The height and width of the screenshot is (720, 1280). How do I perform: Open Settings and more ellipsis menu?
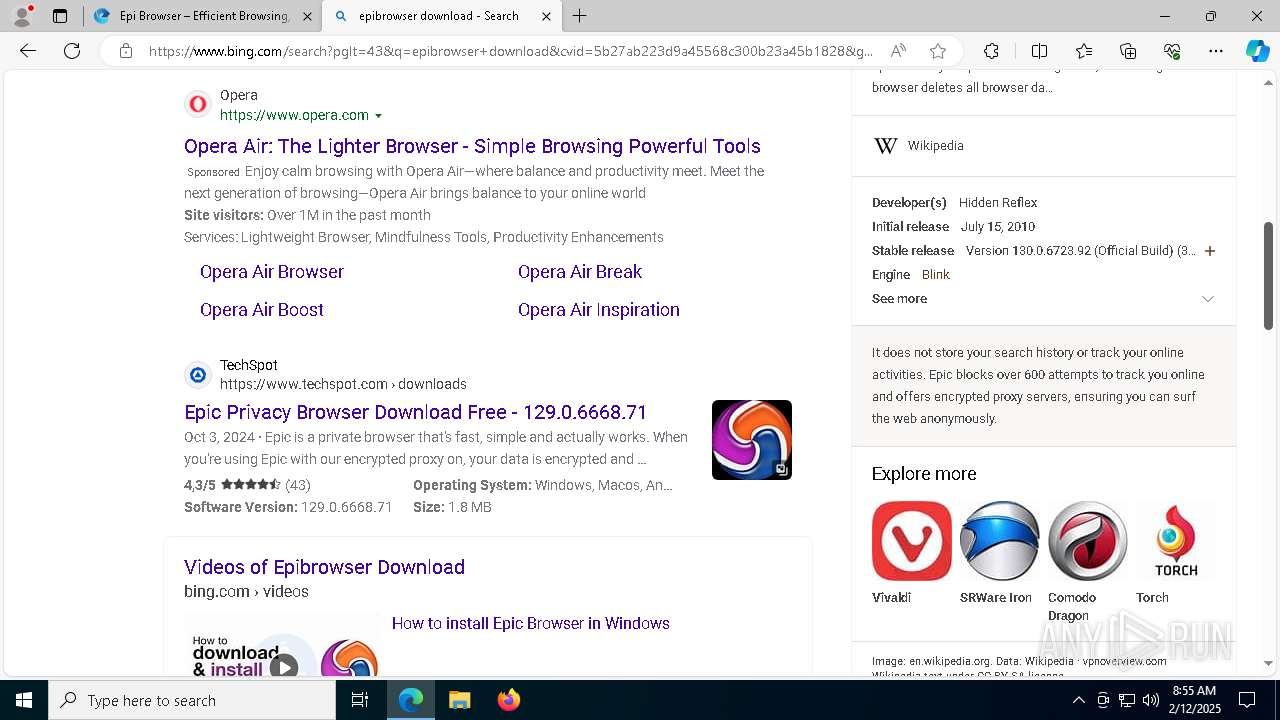click(x=1216, y=51)
